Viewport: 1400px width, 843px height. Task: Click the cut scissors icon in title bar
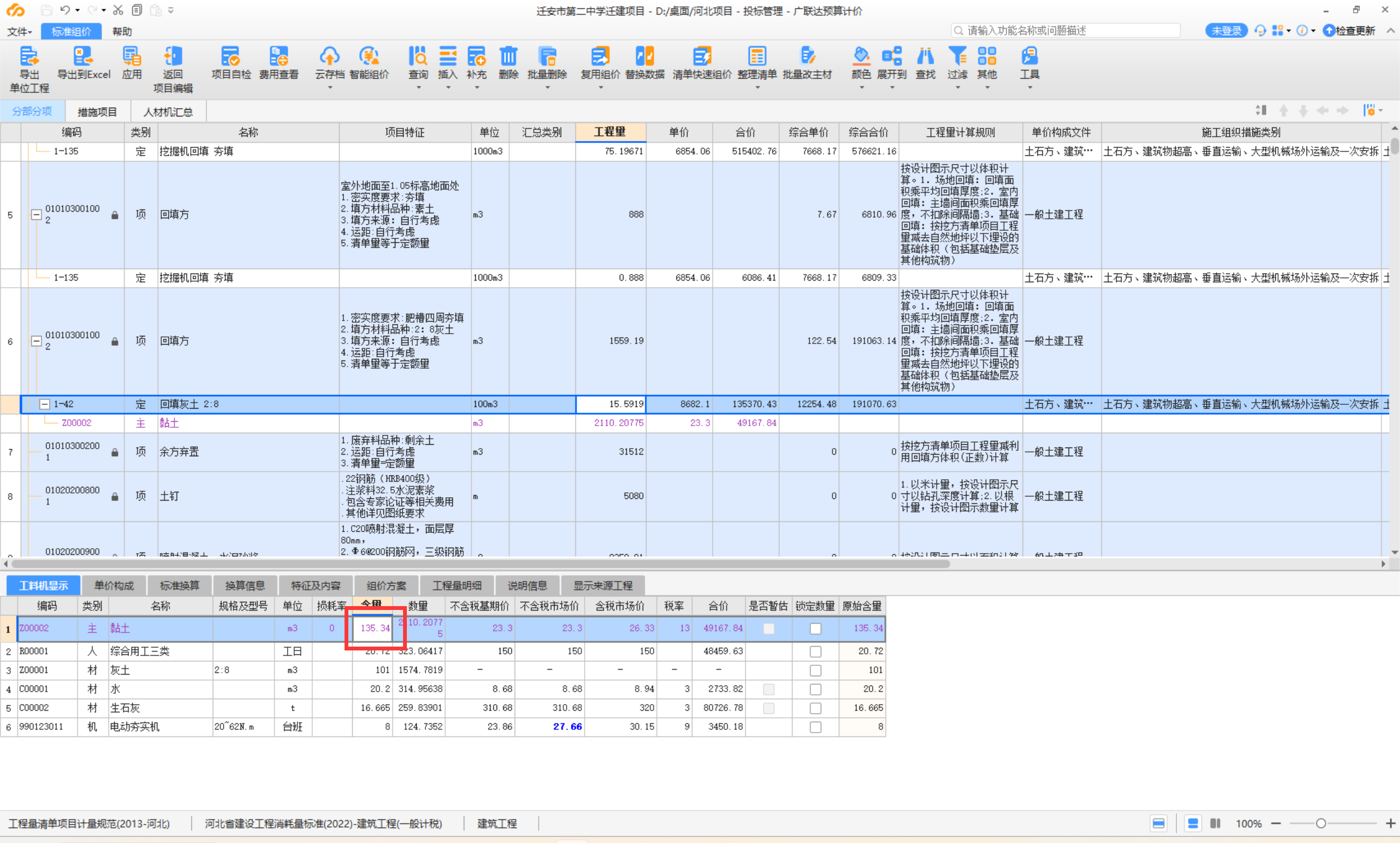click(118, 10)
